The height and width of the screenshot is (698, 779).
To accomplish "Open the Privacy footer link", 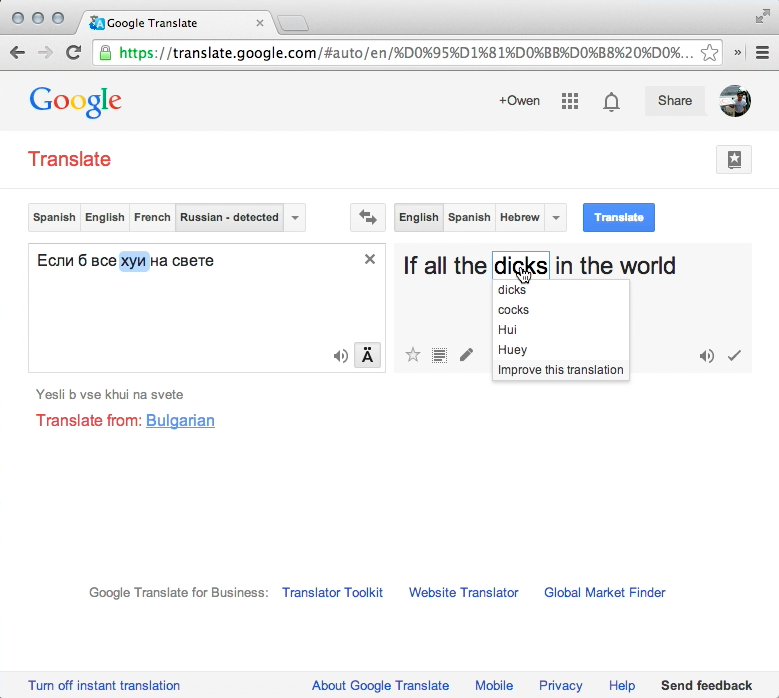I will (560, 686).
